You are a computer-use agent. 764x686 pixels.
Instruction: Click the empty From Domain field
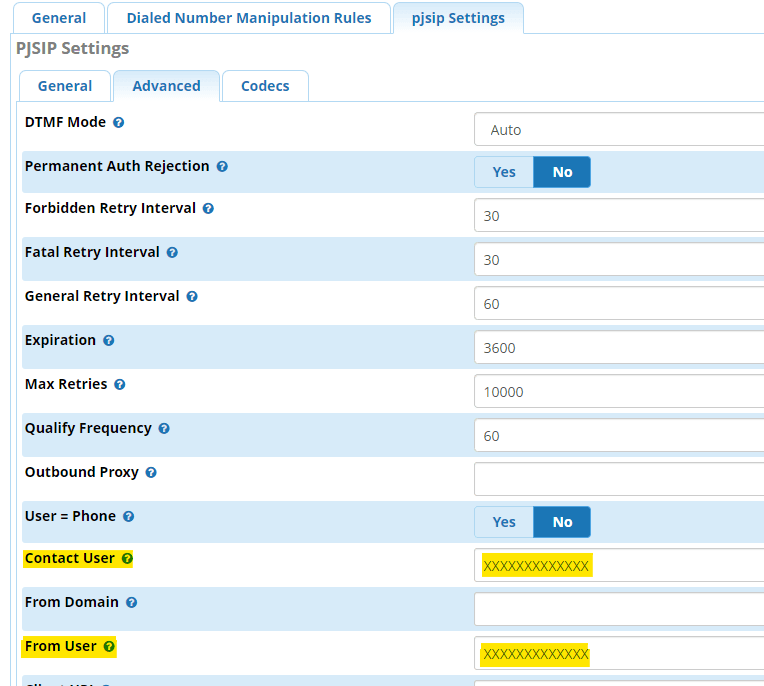click(619, 609)
